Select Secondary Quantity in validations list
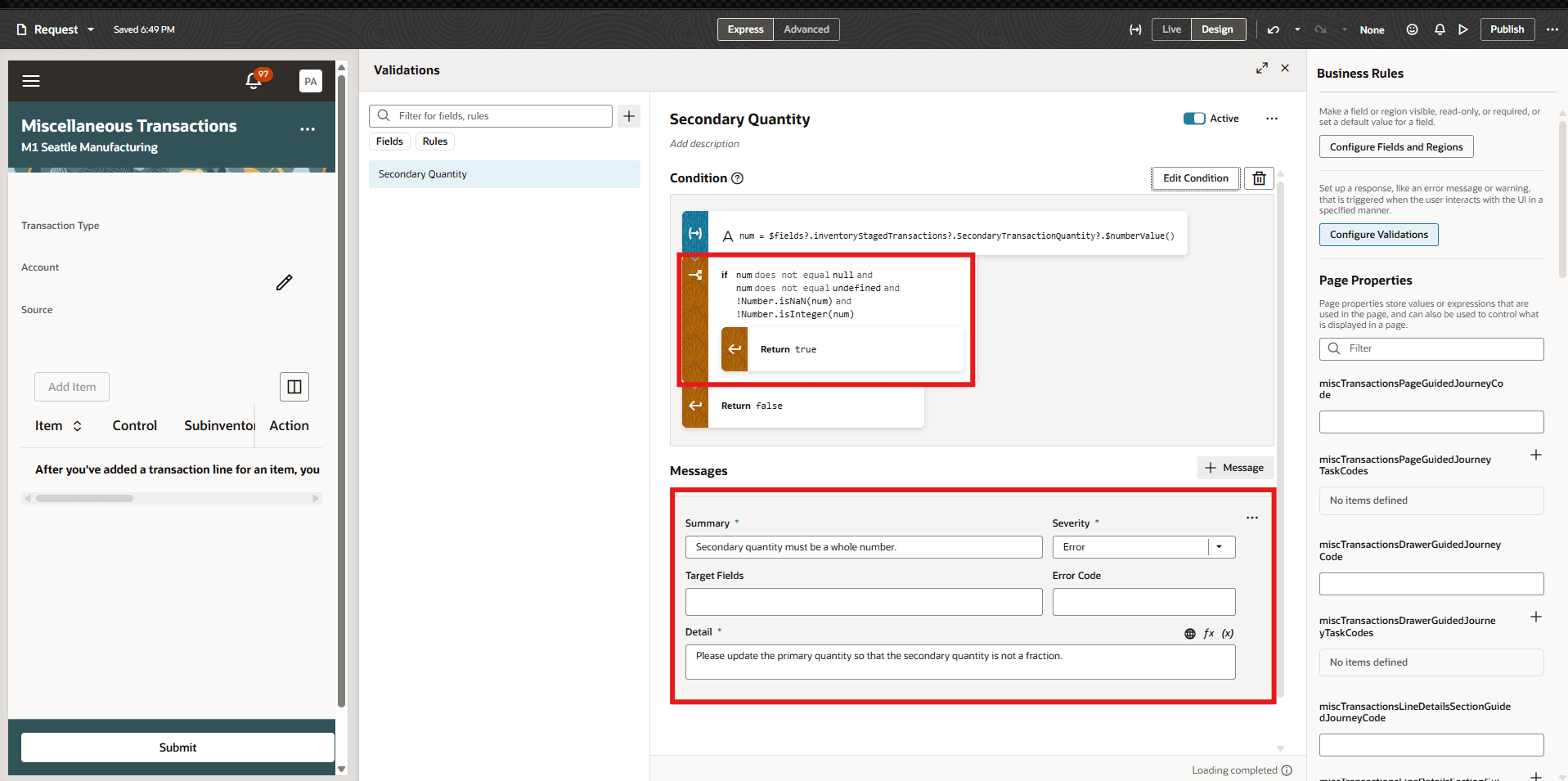The width and height of the screenshot is (1568, 781). pos(505,174)
